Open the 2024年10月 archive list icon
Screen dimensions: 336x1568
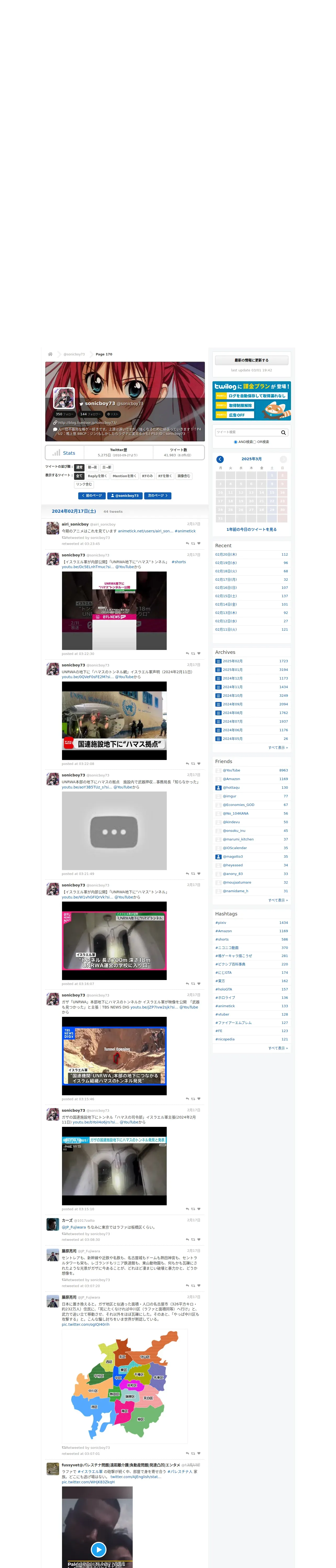(x=218, y=695)
